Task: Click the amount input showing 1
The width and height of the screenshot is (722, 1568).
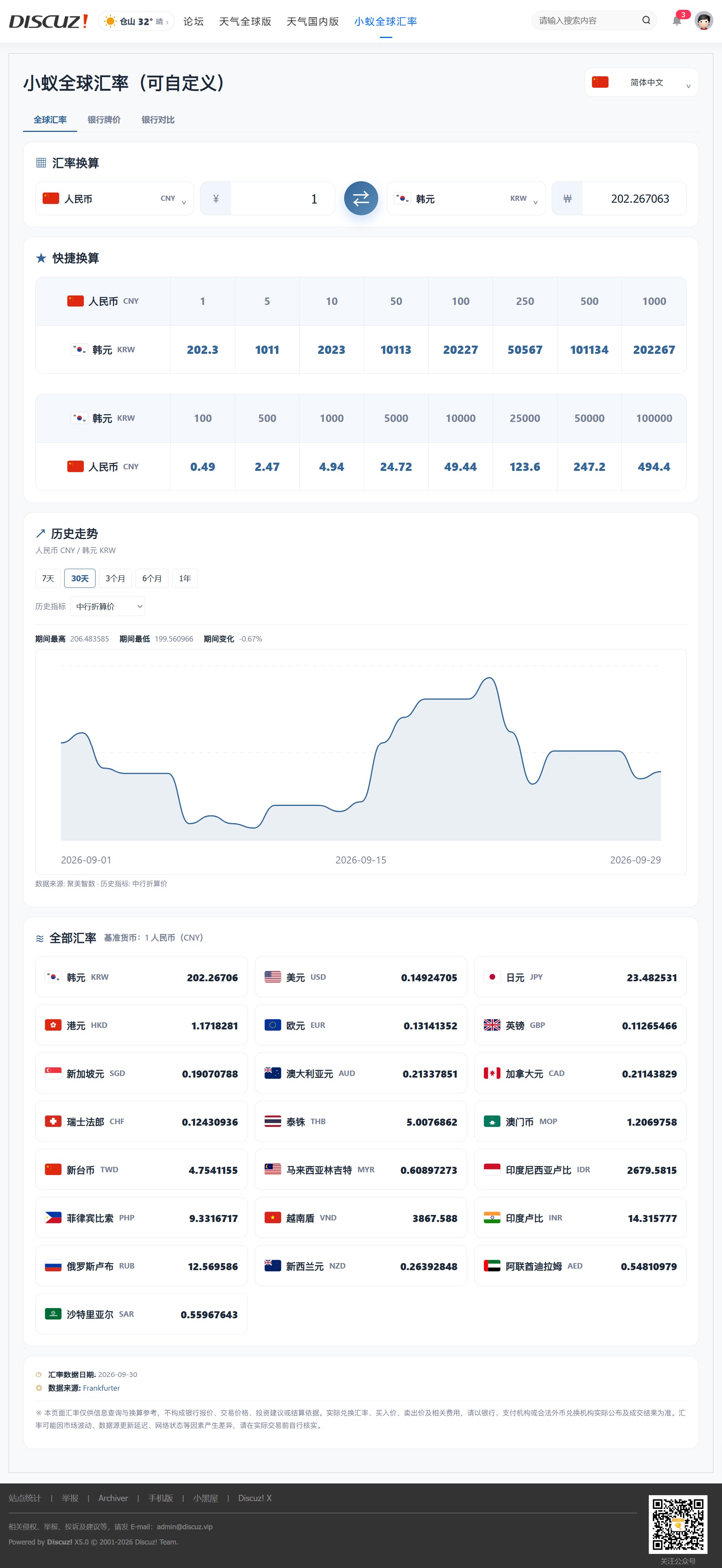Action: pos(282,198)
